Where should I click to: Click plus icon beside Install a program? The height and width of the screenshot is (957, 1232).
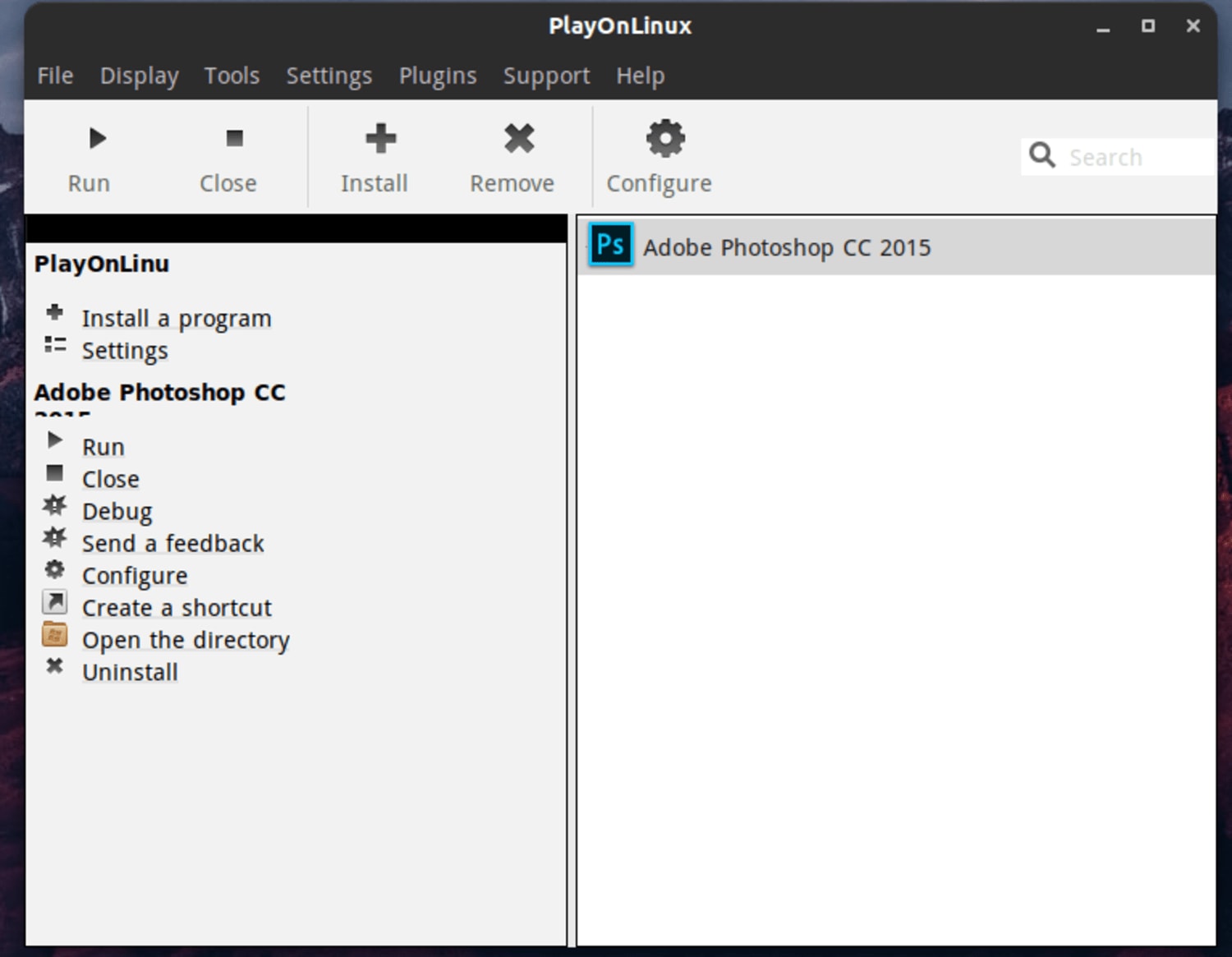(x=55, y=312)
